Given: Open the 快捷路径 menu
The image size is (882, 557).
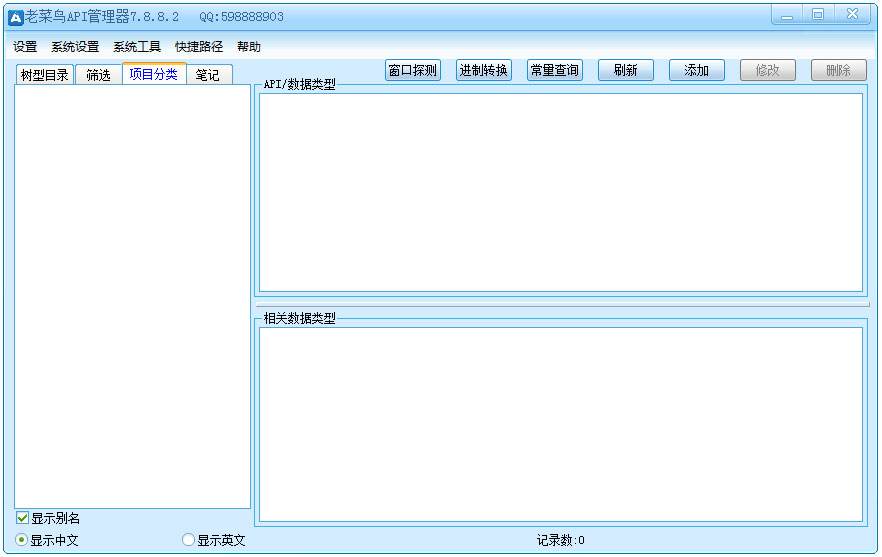Looking at the screenshot, I should pos(199,47).
